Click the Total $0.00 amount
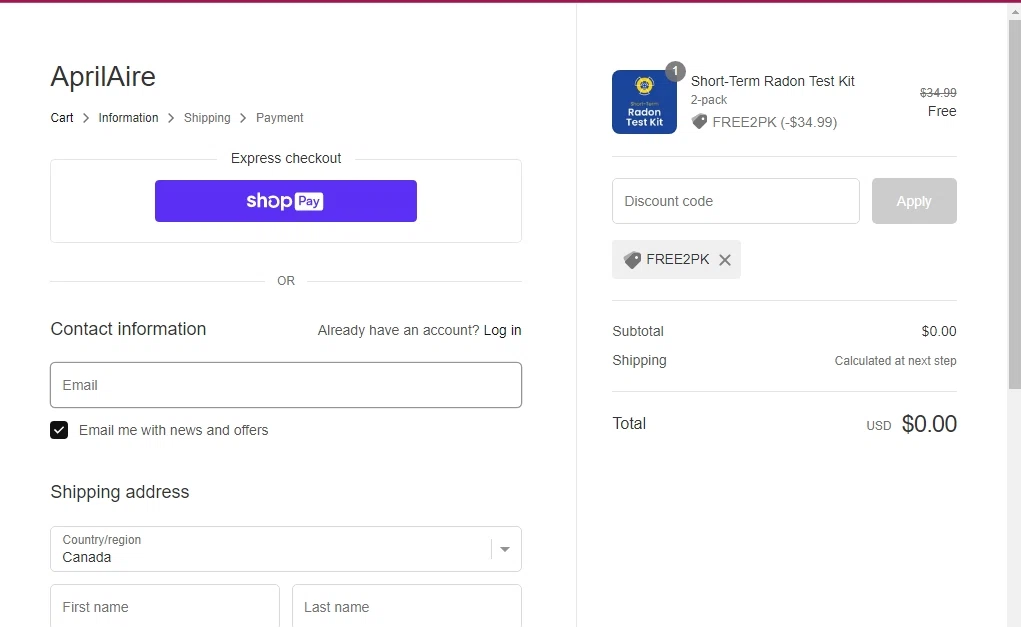Image resolution: width=1021 pixels, height=627 pixels. pyautogui.click(x=929, y=424)
